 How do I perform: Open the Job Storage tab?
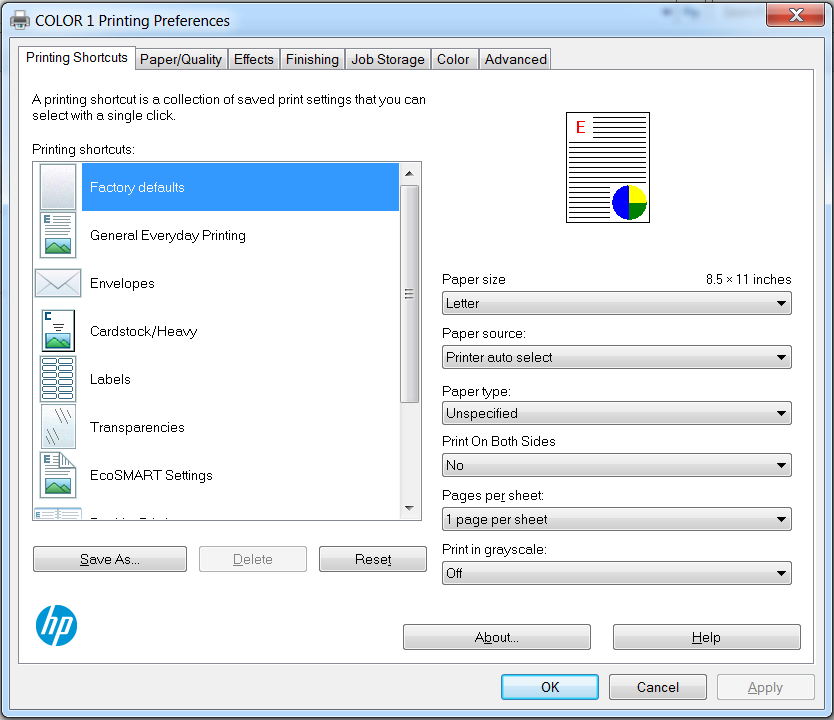pos(388,60)
